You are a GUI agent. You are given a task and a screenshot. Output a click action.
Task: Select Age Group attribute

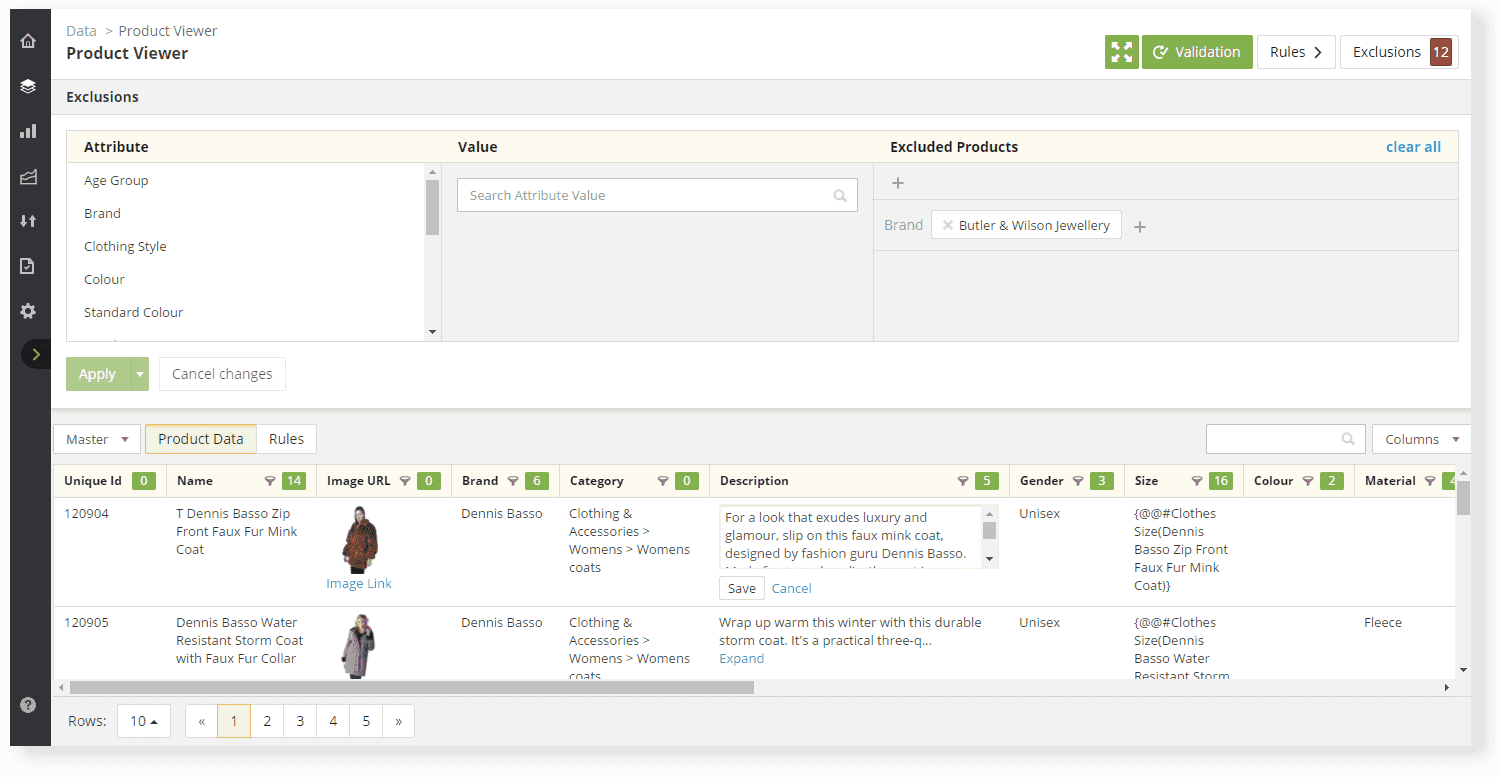116,181
